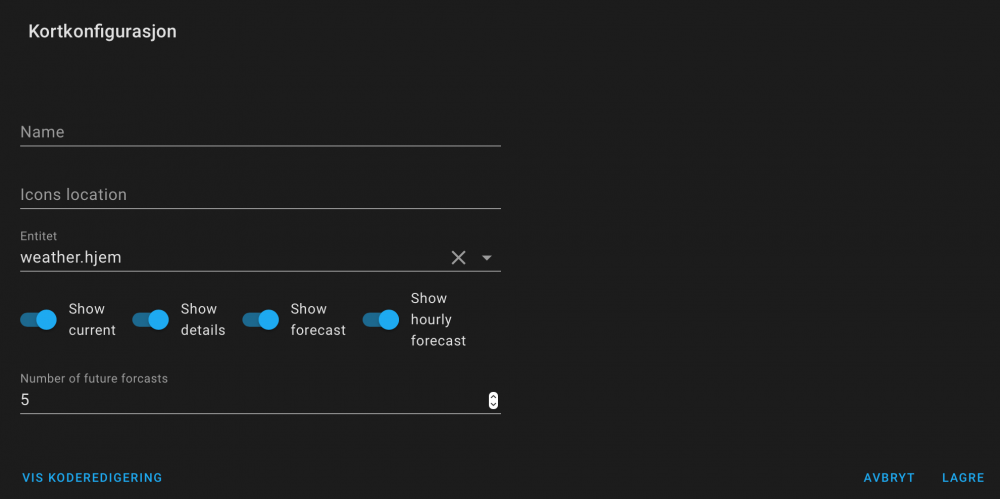Turn off the Show details switch
This screenshot has width=1000, height=499.
[x=151, y=320]
